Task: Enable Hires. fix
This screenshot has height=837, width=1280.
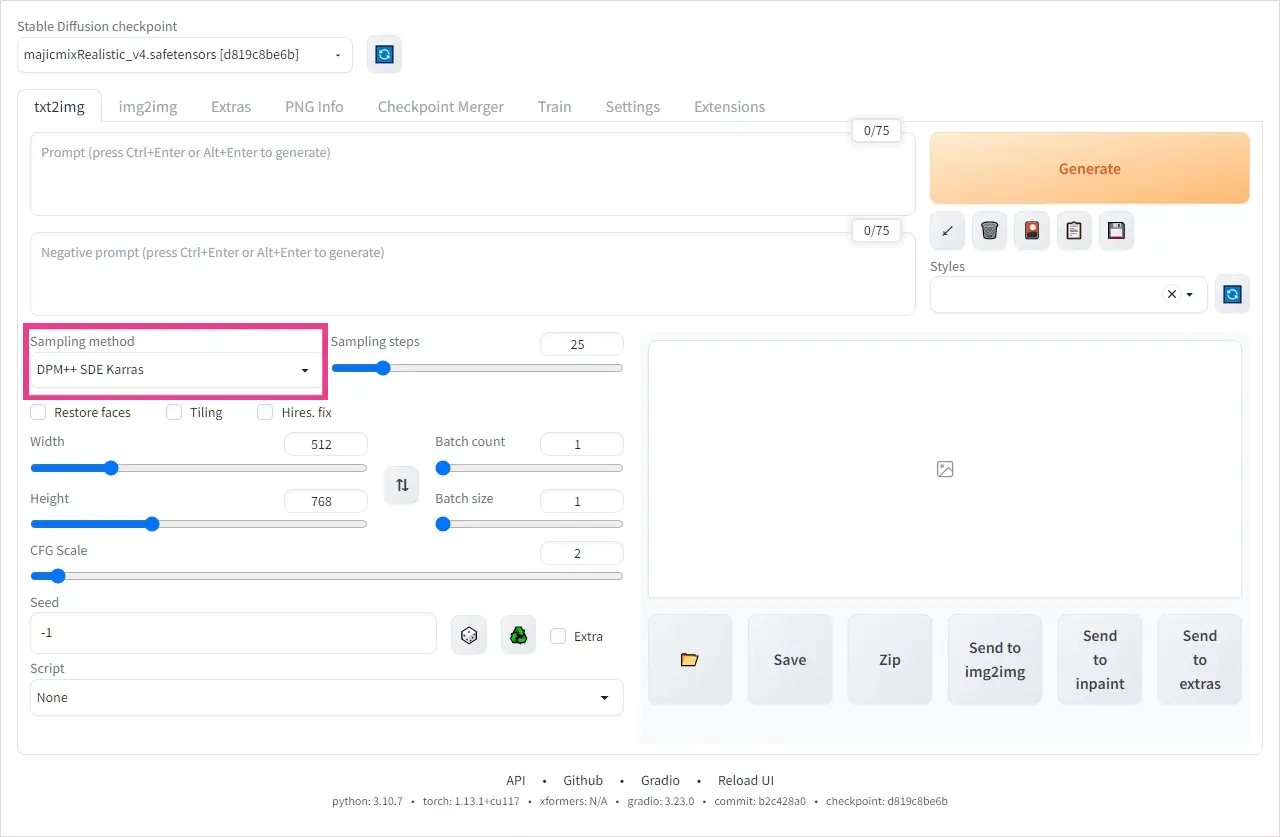Action: tap(265, 412)
